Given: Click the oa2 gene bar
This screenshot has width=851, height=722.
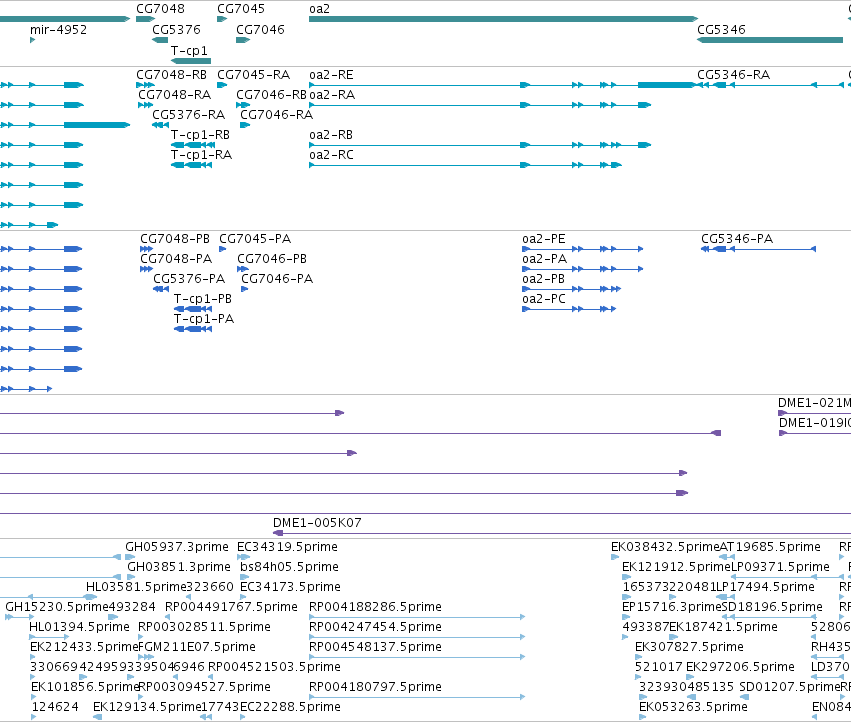Looking at the screenshot, I should pyautogui.click(x=503, y=19).
